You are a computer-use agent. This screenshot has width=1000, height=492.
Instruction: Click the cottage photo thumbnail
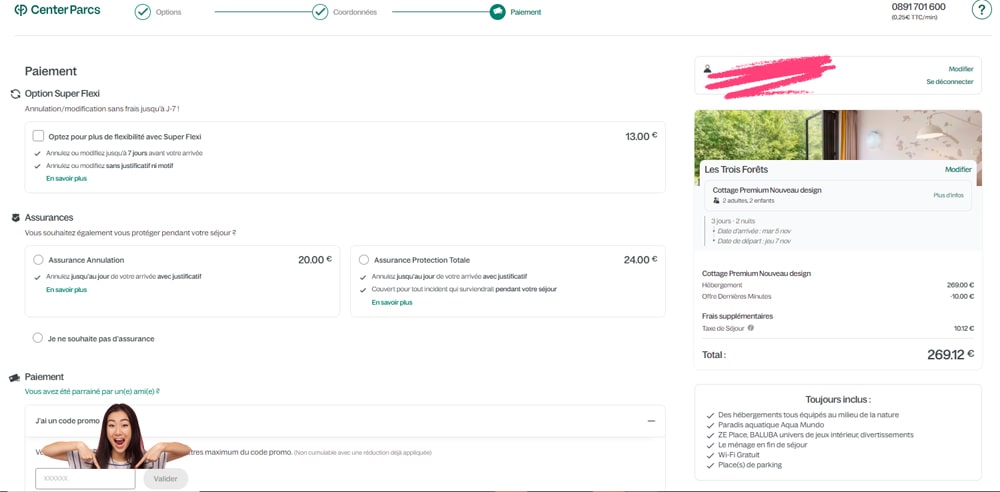838,135
